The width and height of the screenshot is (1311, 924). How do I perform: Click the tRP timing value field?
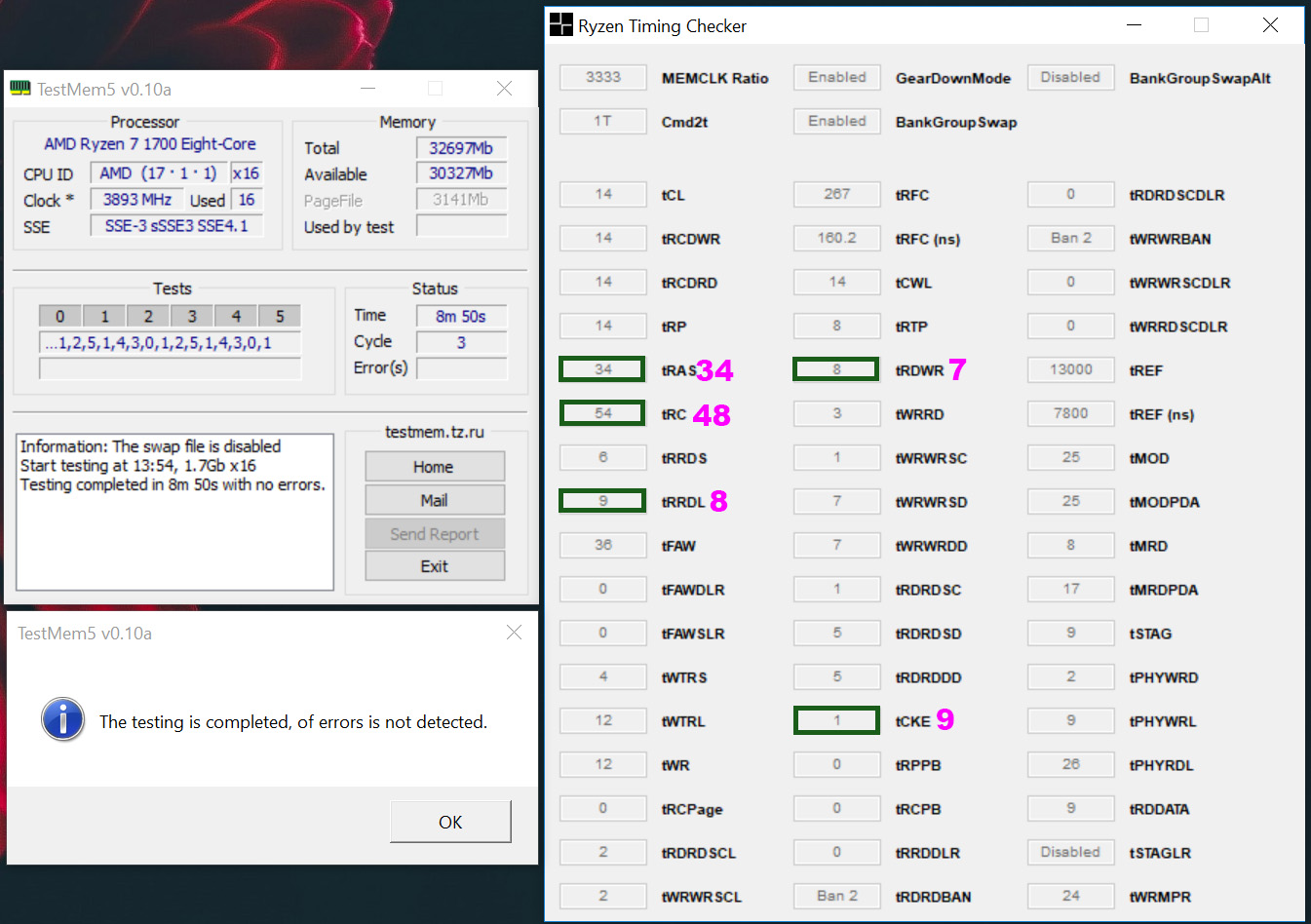603,326
